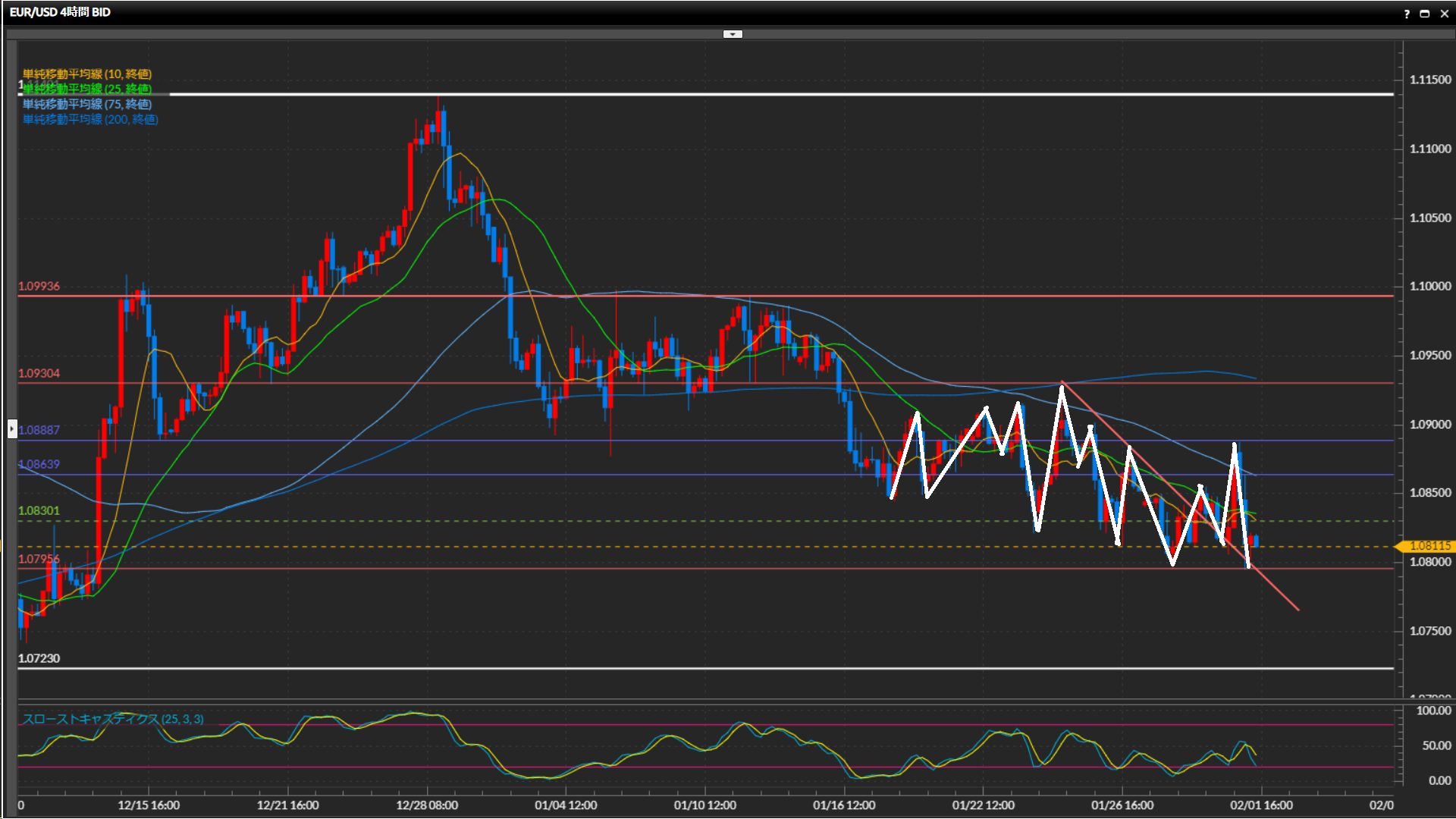Open help via question mark icon

click(1407, 14)
